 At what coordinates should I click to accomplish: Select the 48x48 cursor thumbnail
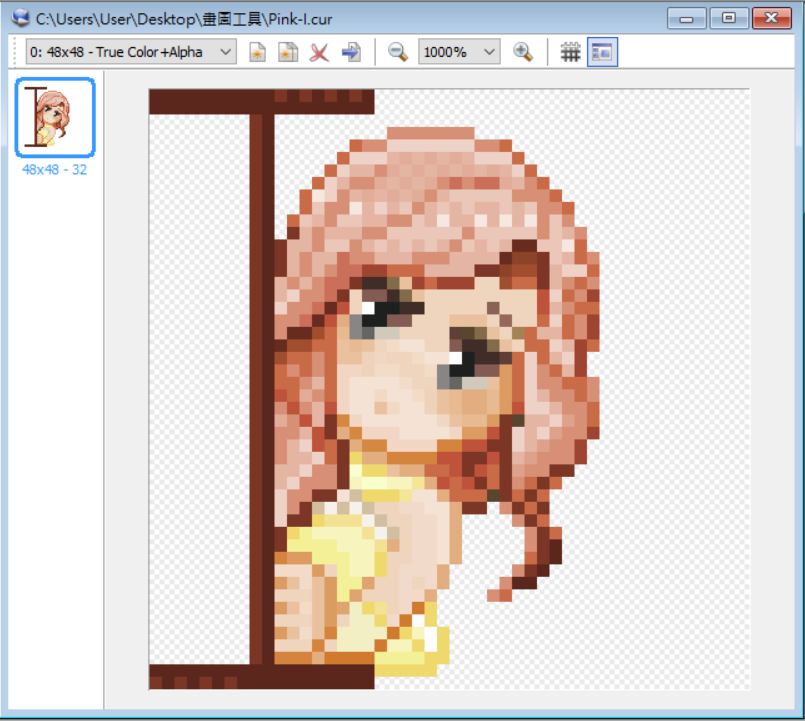55,118
